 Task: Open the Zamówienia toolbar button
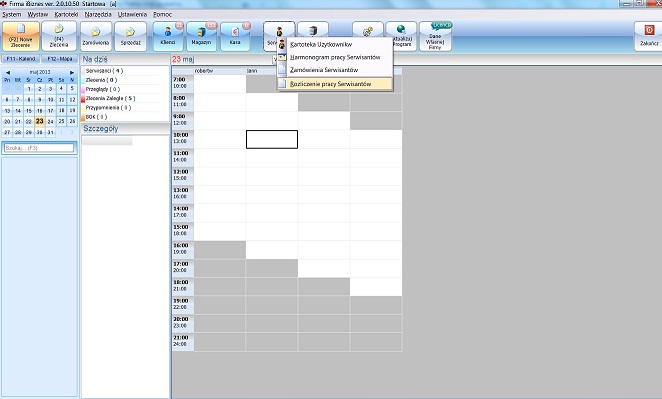point(96,36)
